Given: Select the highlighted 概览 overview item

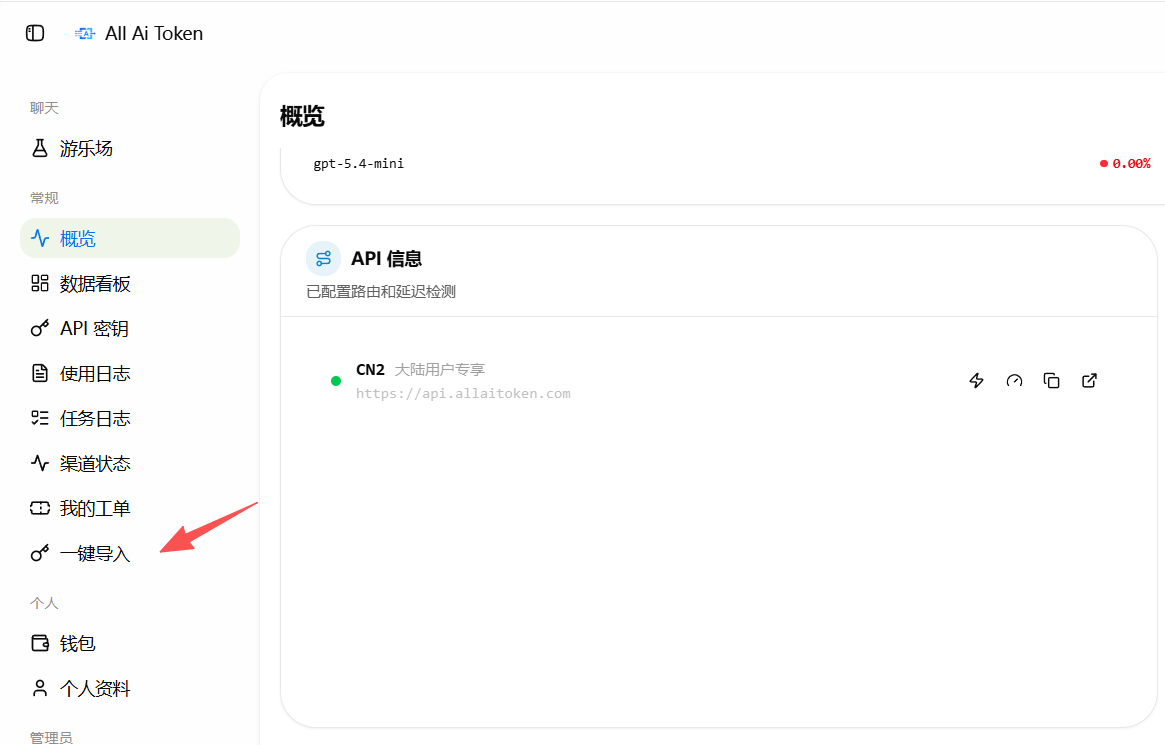Looking at the screenshot, I should coord(130,238).
